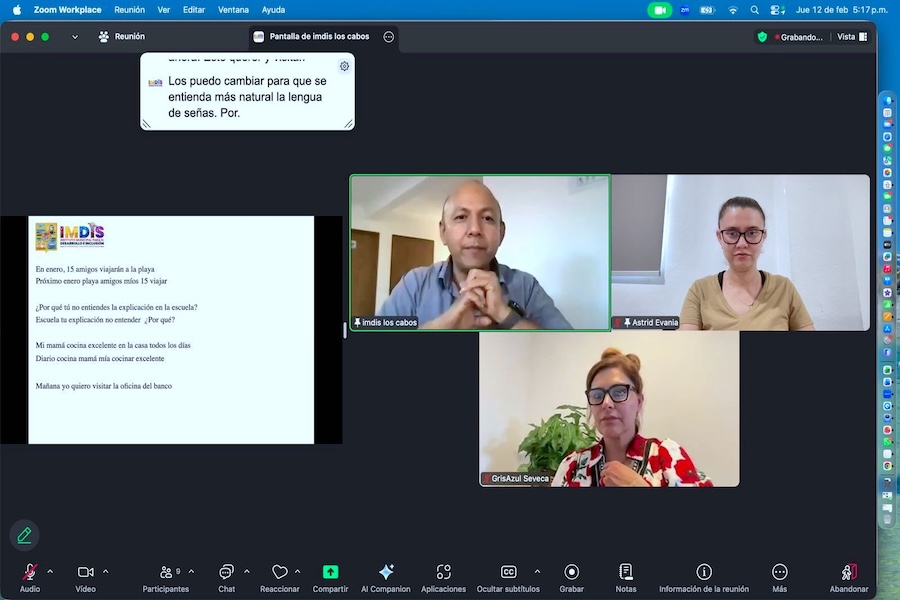900x600 pixels.
Task: Click the green annotation pencil icon
Action: (x=24, y=535)
